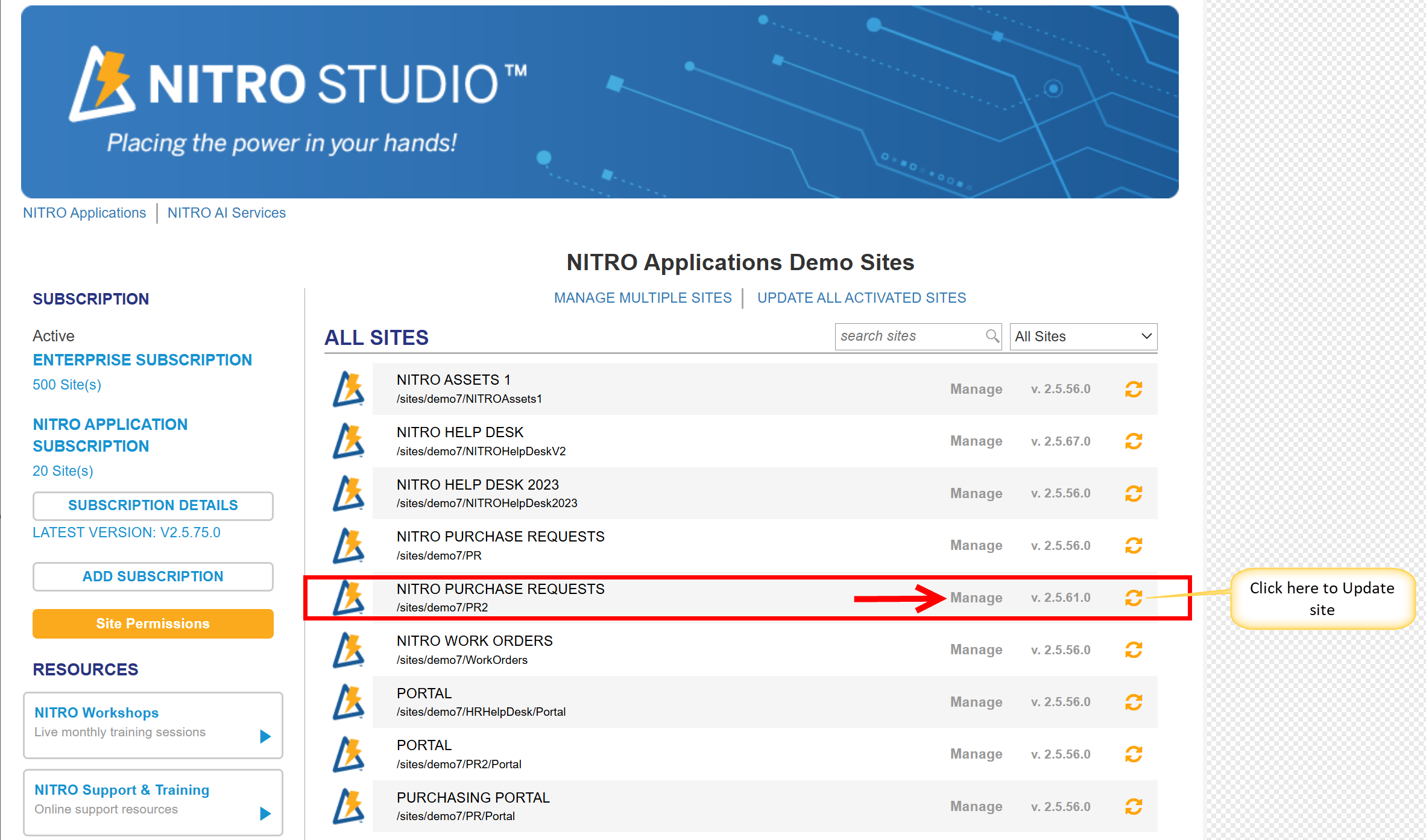Screen dimensions: 1426x840
Task: Click NITRO logo icon beside PURCHASING PORTAL
Action: coord(349,806)
